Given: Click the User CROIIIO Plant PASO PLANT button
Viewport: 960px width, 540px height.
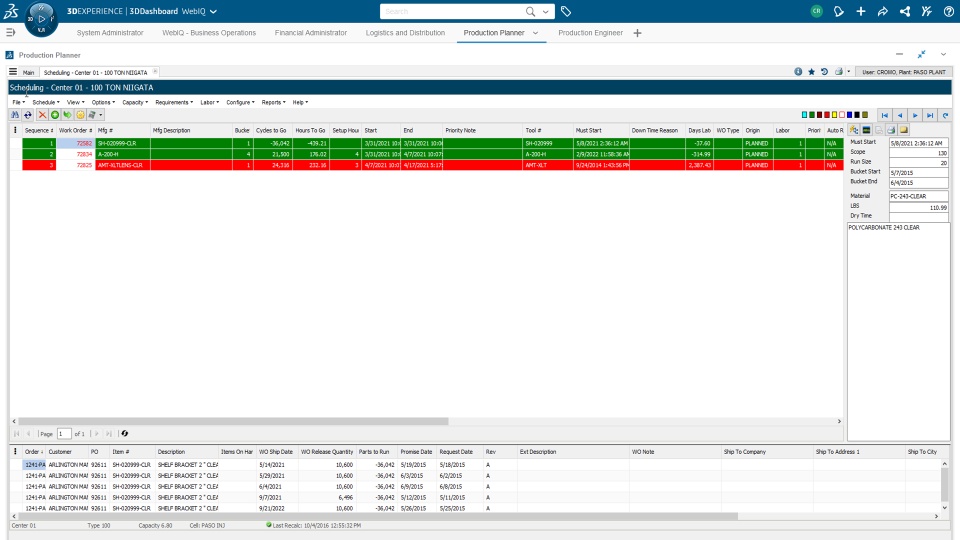Looking at the screenshot, I should 904,72.
